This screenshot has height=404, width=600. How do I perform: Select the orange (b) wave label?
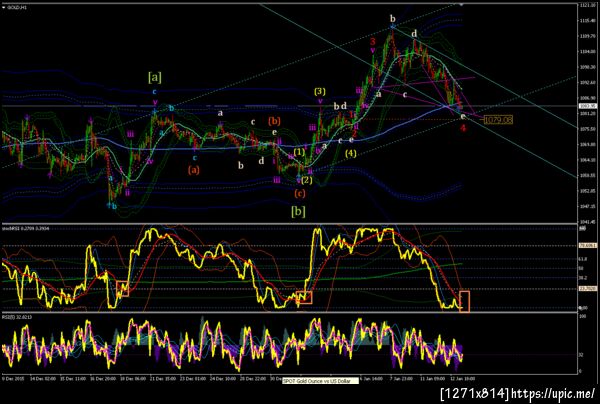pos(274,121)
